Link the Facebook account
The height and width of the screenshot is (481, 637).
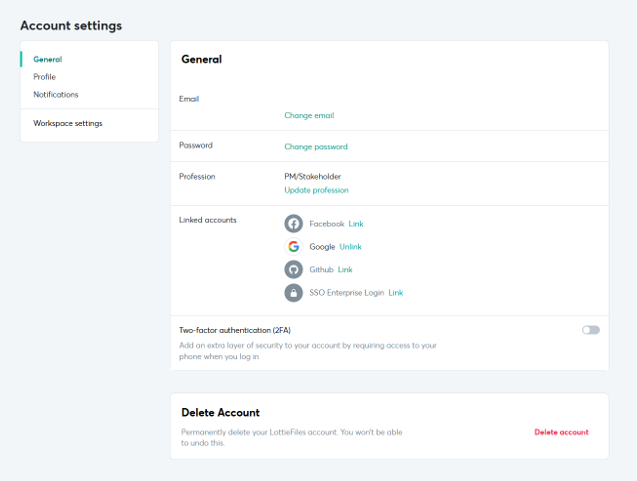click(356, 224)
